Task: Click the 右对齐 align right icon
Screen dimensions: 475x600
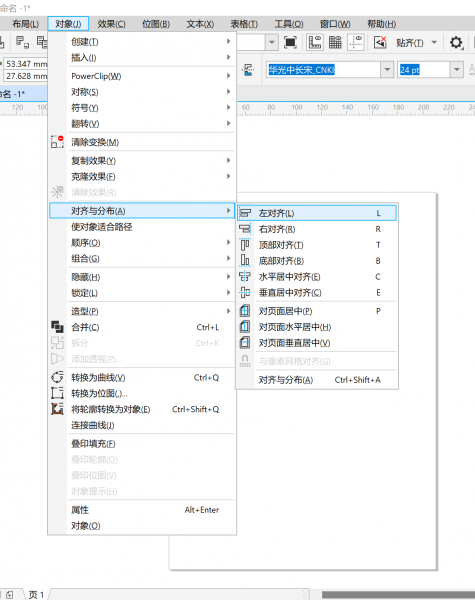Action: click(245, 229)
